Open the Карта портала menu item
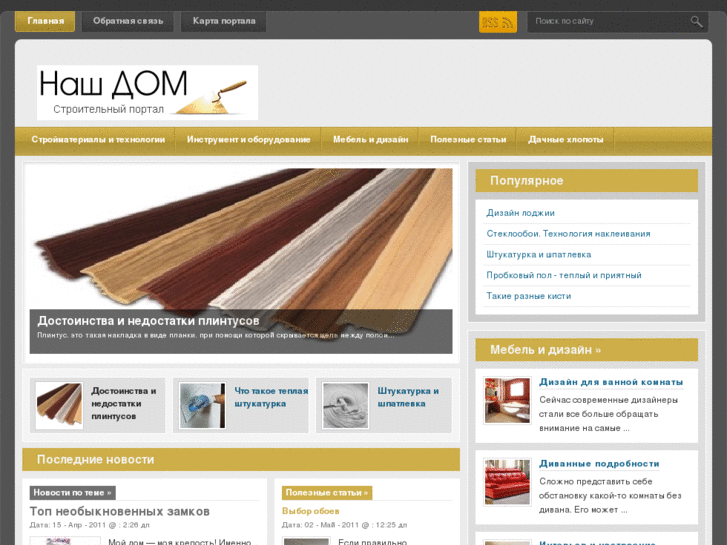Viewport: 727px width, 545px height. tap(224, 21)
